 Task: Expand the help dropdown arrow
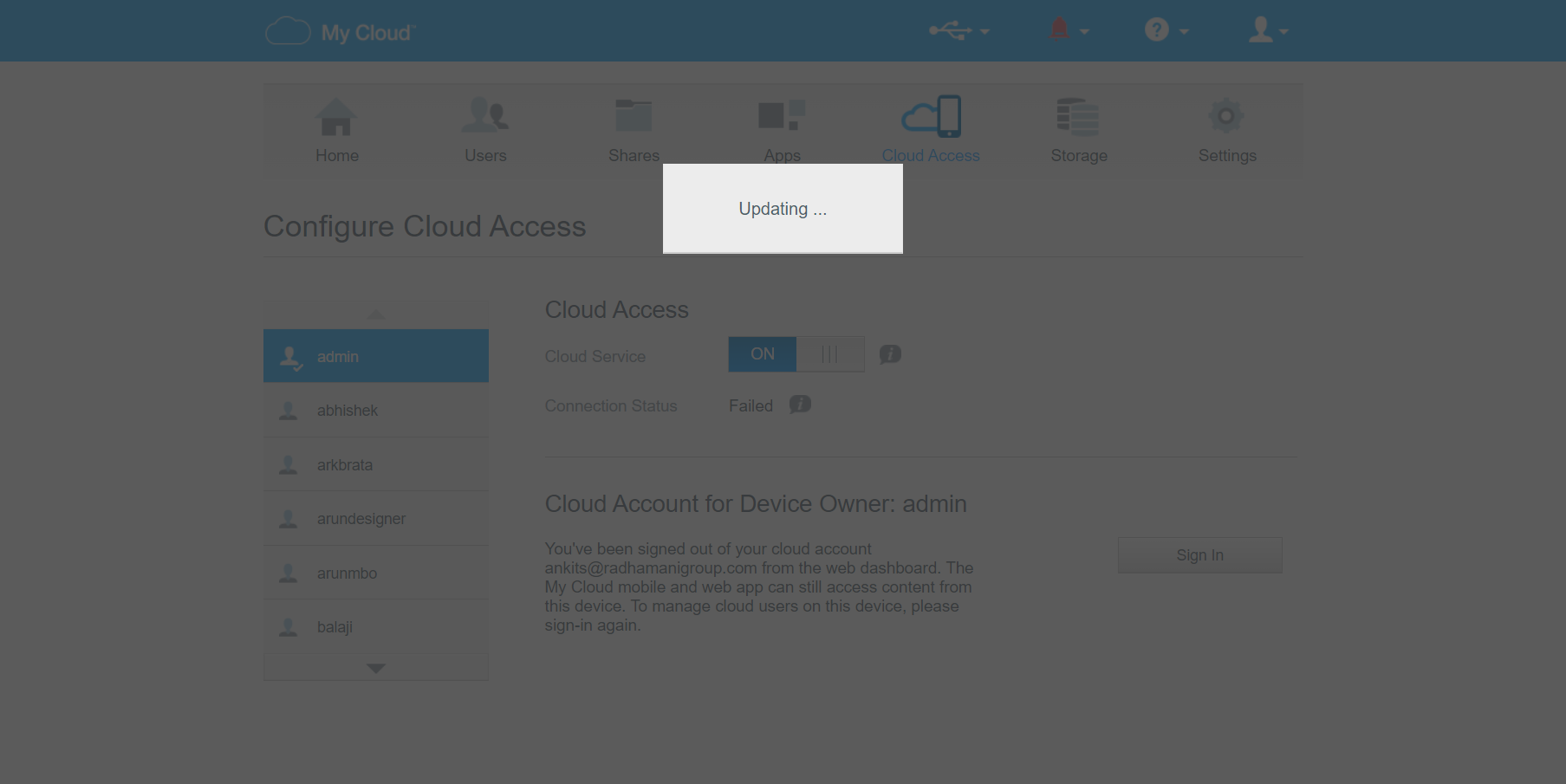click(x=1184, y=32)
